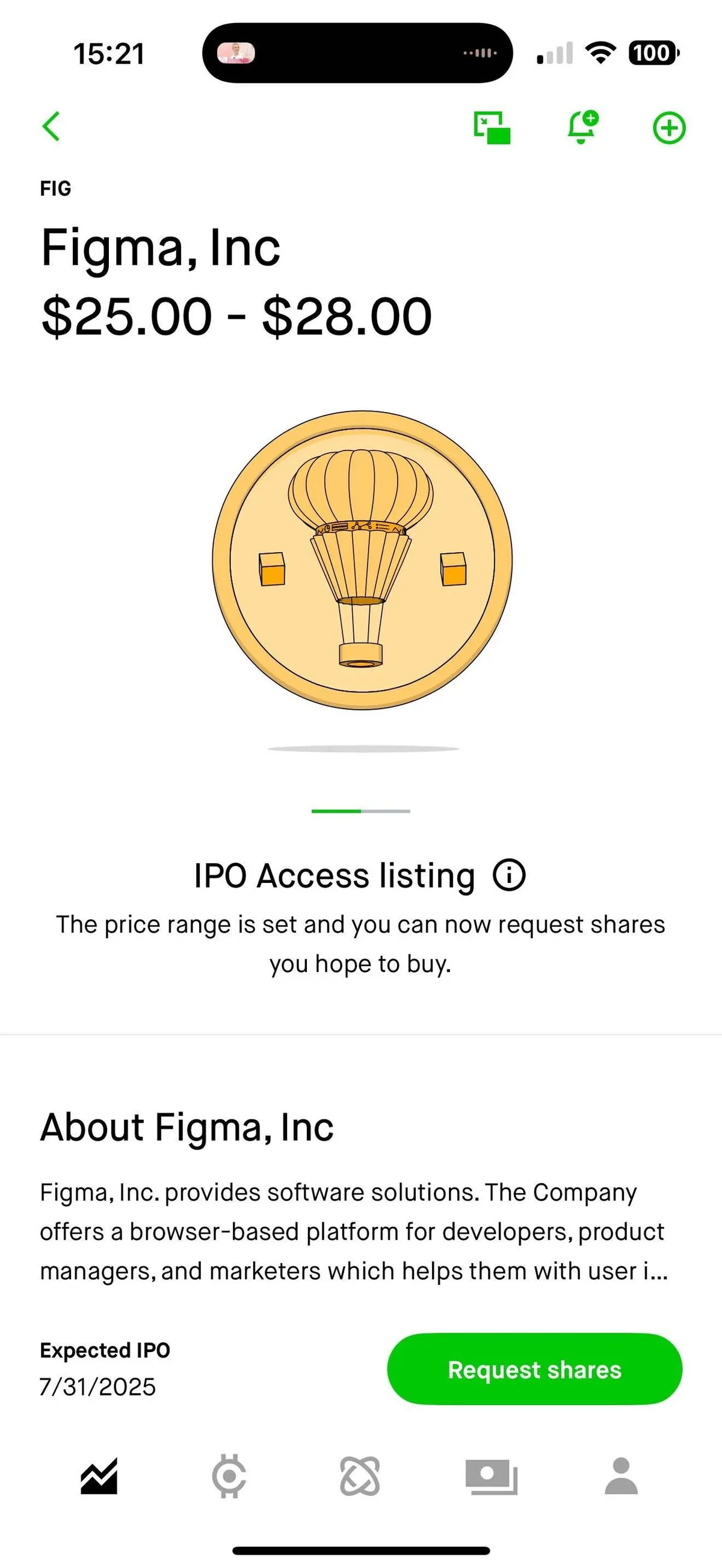
Task: Tap the green picture-in-picture icon
Action: coord(492,128)
